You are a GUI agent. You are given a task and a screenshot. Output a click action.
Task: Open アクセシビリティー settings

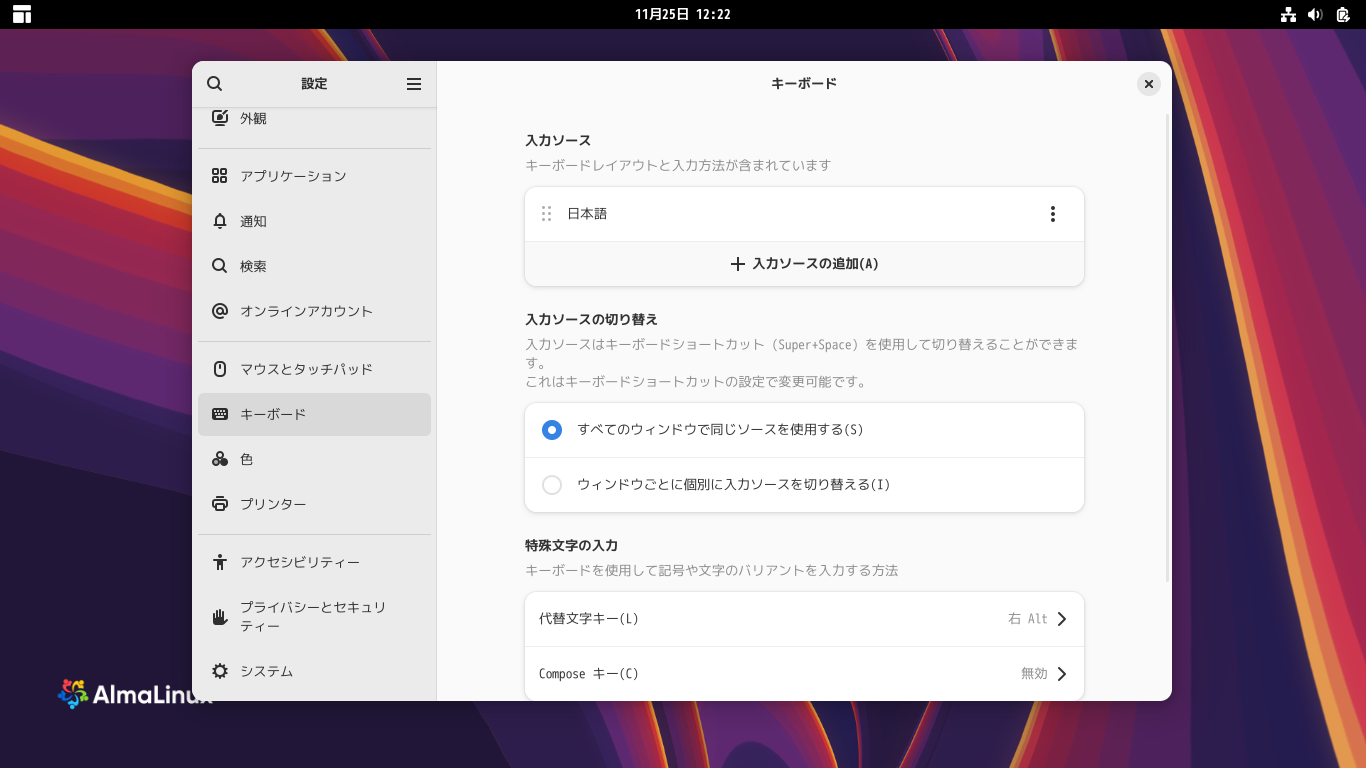point(314,562)
